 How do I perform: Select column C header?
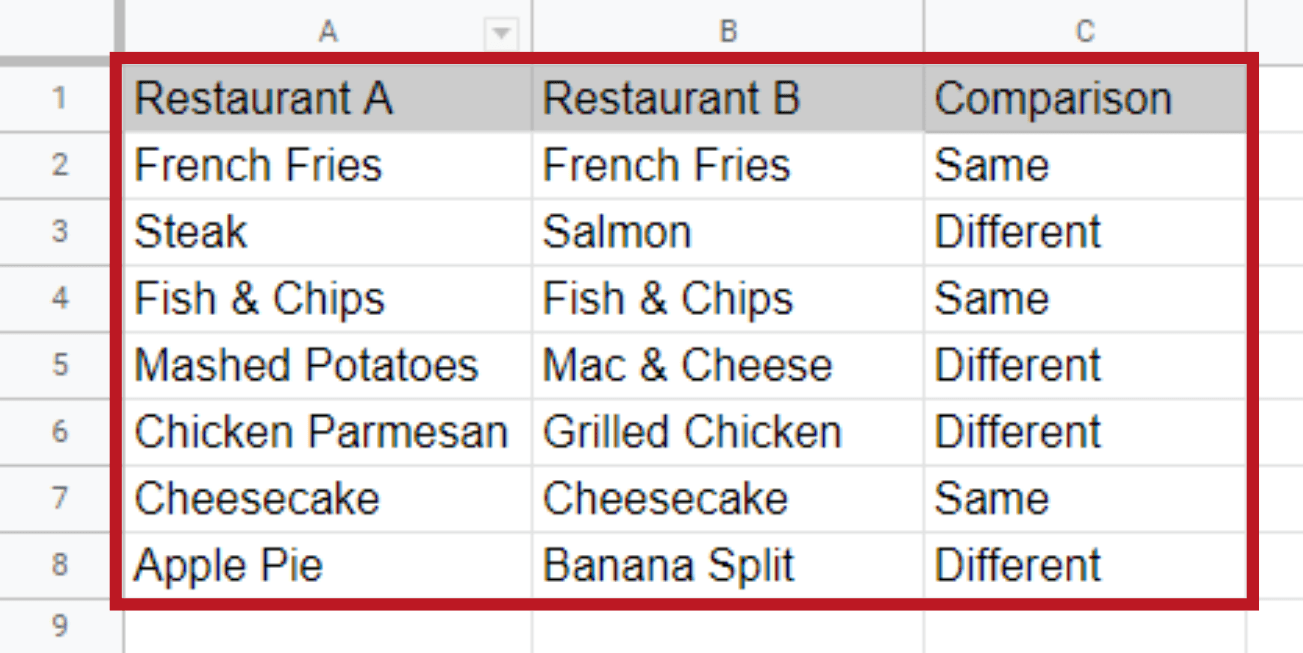click(1085, 31)
